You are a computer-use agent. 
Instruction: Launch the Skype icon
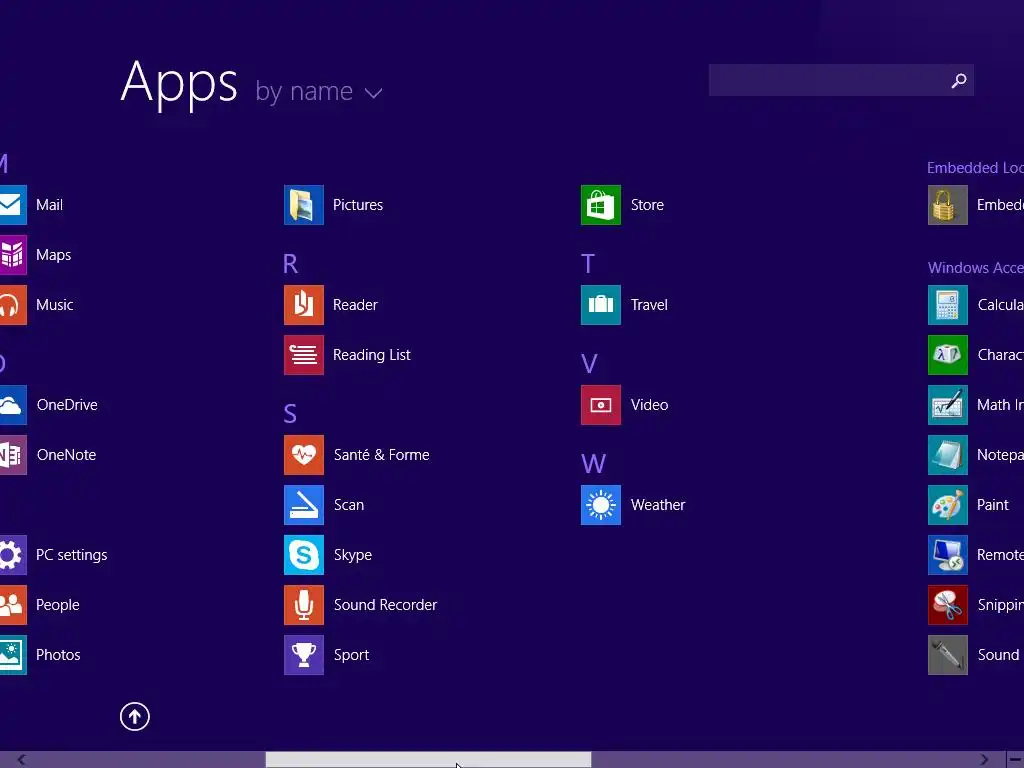click(304, 555)
